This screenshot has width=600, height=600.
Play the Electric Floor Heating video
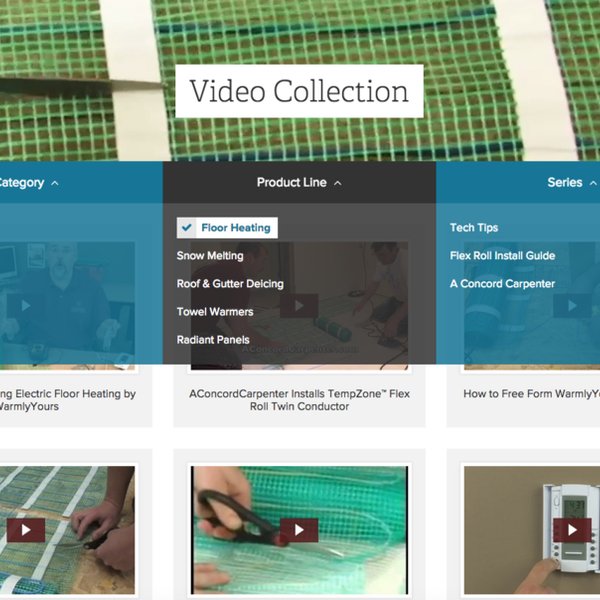[x=26, y=306]
